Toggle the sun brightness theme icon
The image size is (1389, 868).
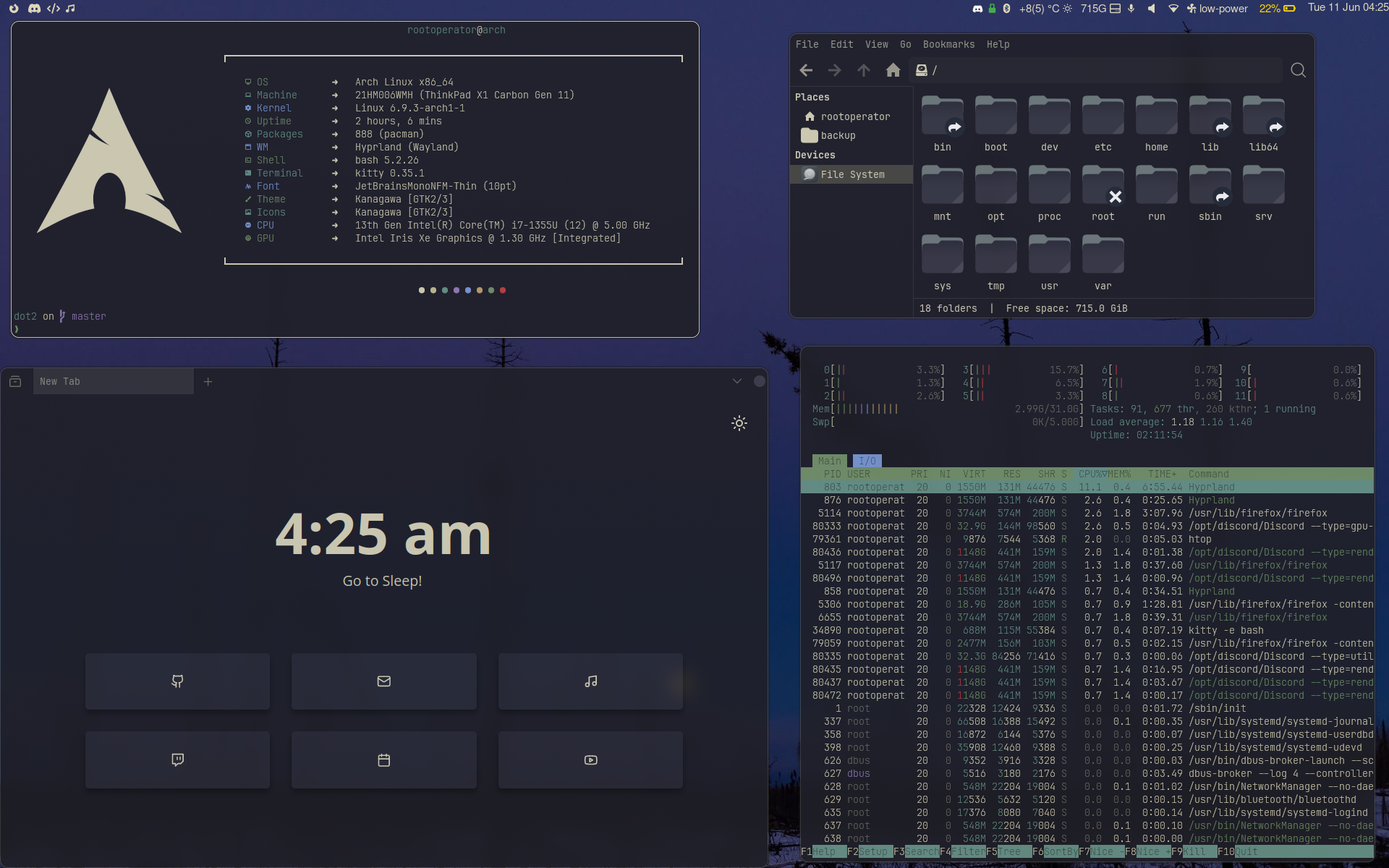click(x=739, y=423)
